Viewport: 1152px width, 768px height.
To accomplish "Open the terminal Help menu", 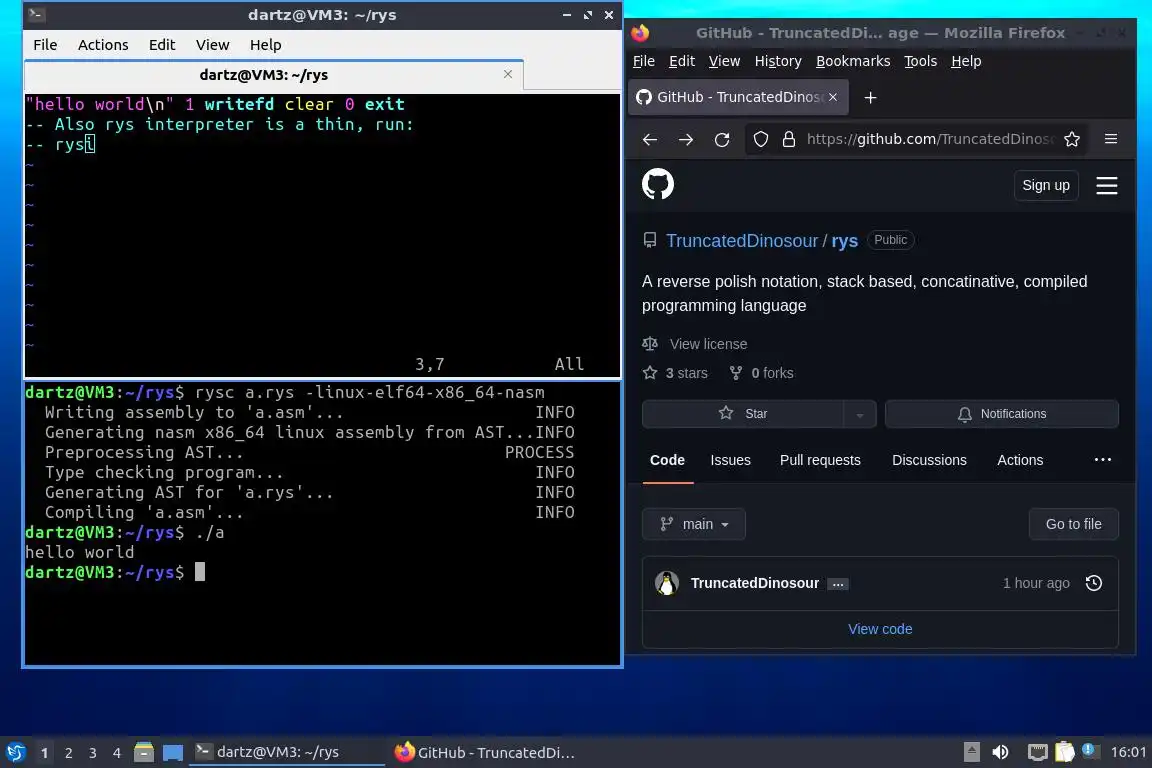I will coord(265,45).
